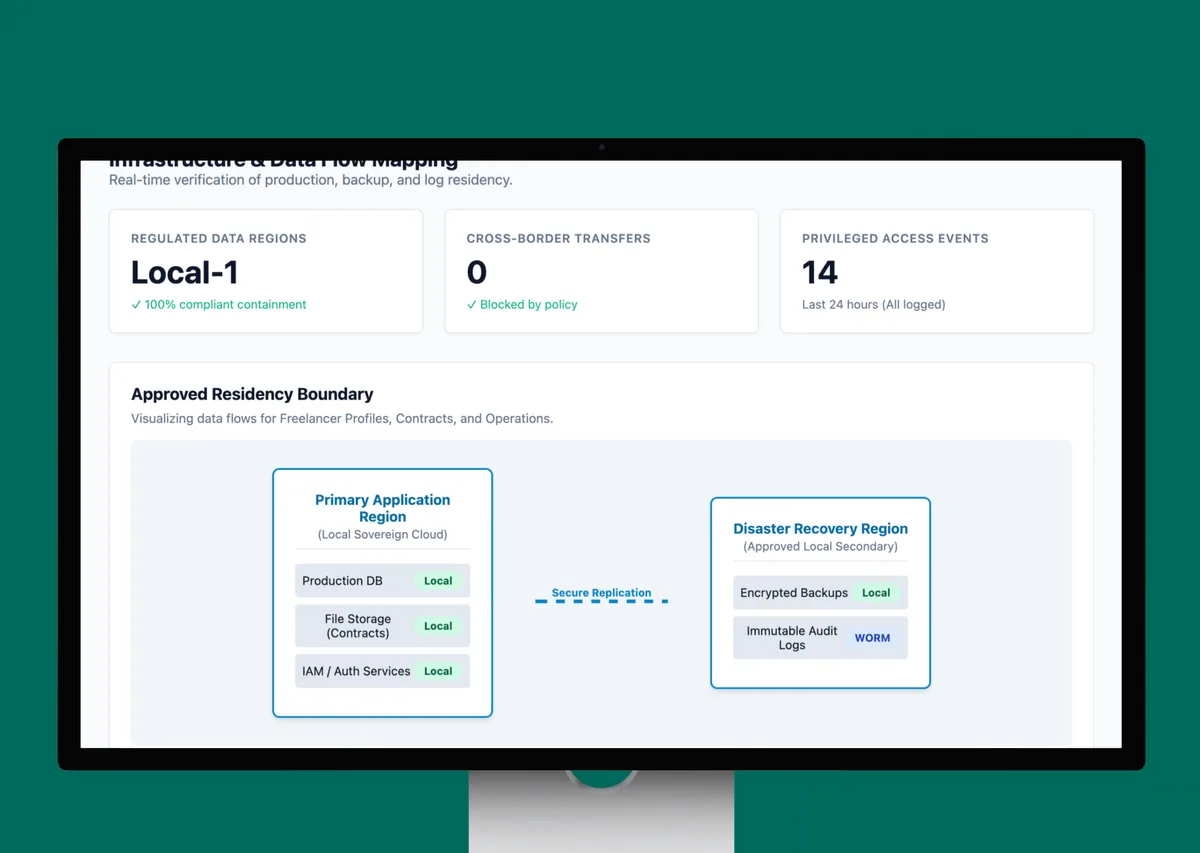Select the IAM / Auth Services row
The width and height of the screenshot is (1200, 853).
point(383,671)
